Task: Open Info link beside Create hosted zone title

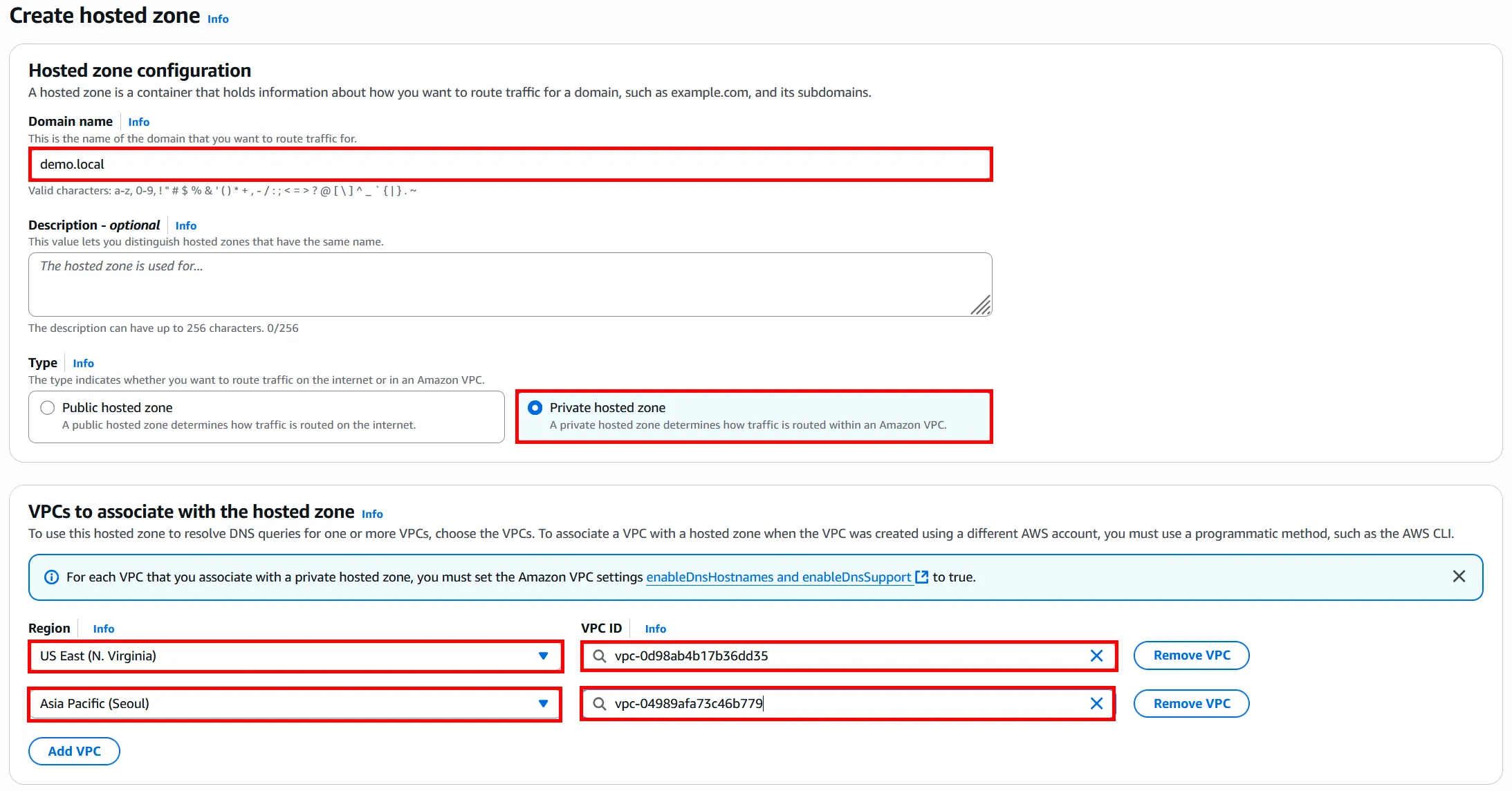Action: point(218,19)
